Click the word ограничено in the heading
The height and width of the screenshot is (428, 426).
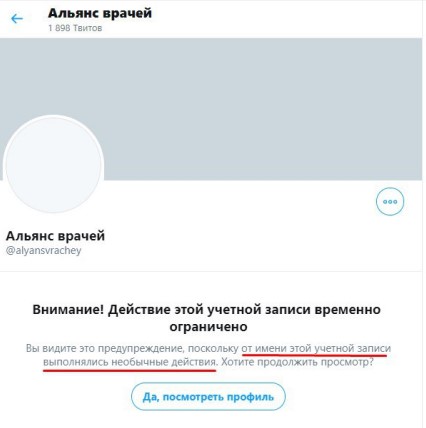coord(208,326)
